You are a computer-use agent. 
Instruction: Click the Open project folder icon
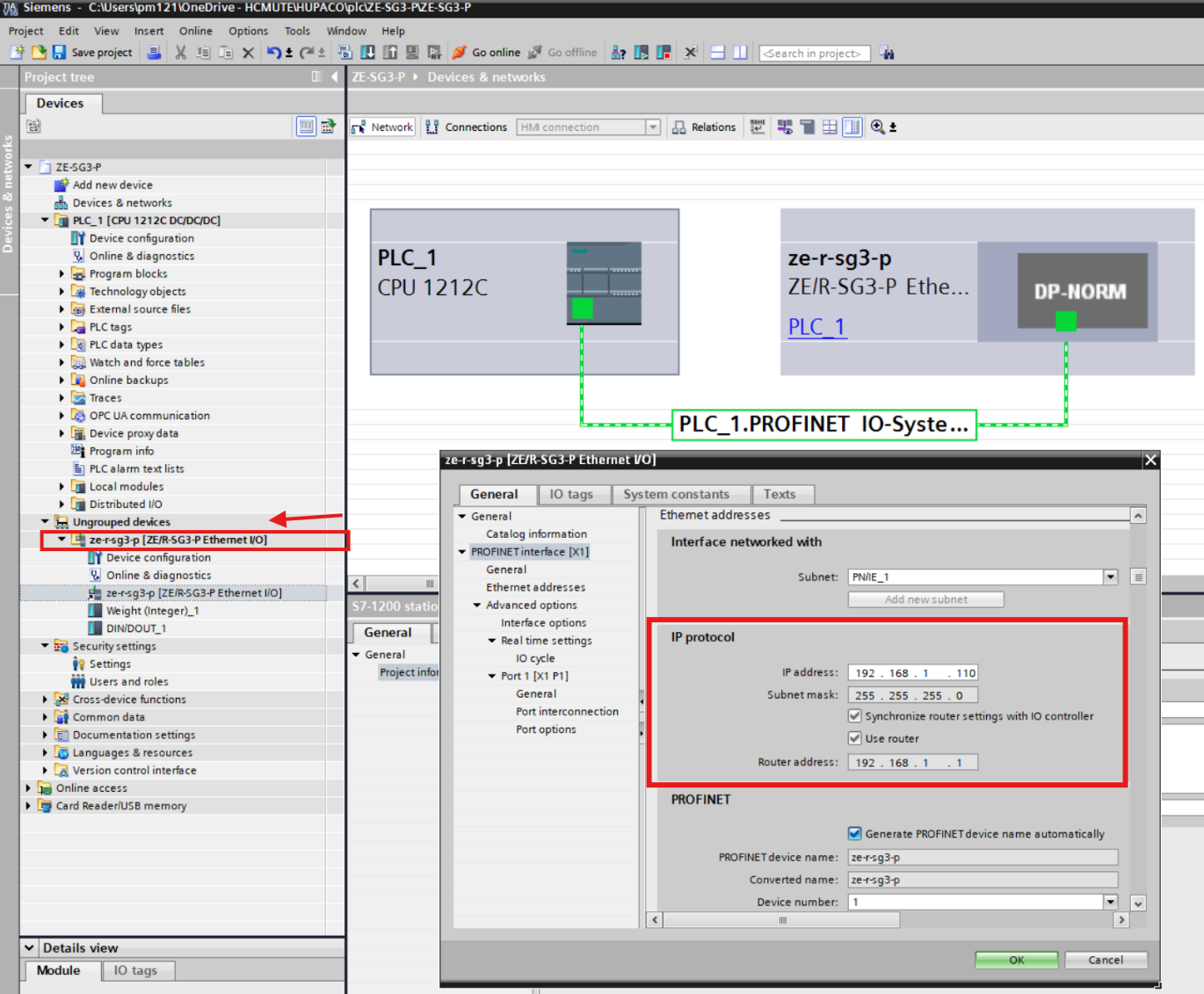coord(39,53)
